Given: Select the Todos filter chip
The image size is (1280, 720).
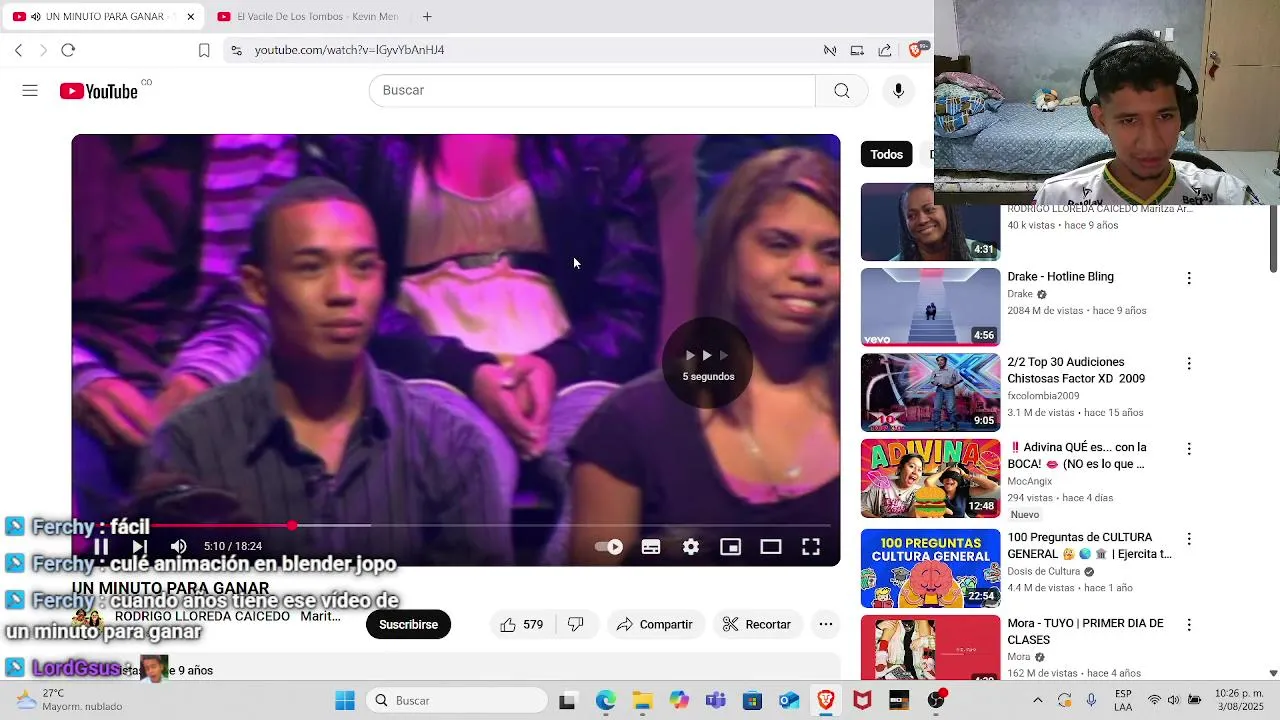Looking at the screenshot, I should pyautogui.click(x=886, y=154).
